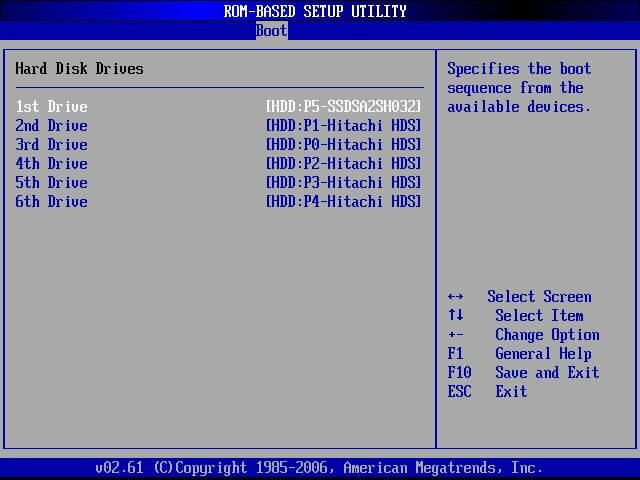
Task: Click the Hard Disk Drives heading
Action: (x=80, y=69)
